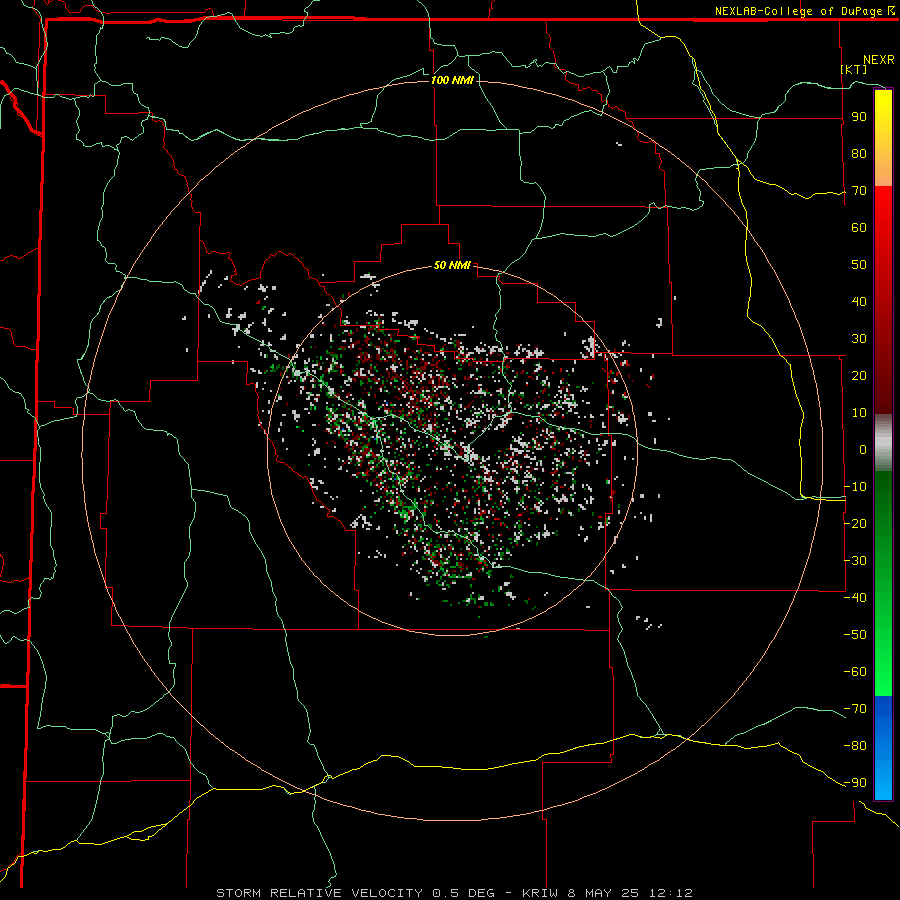The image size is (900, 900).
Task: Select the 50 NMI range ring label
Action: click(452, 265)
